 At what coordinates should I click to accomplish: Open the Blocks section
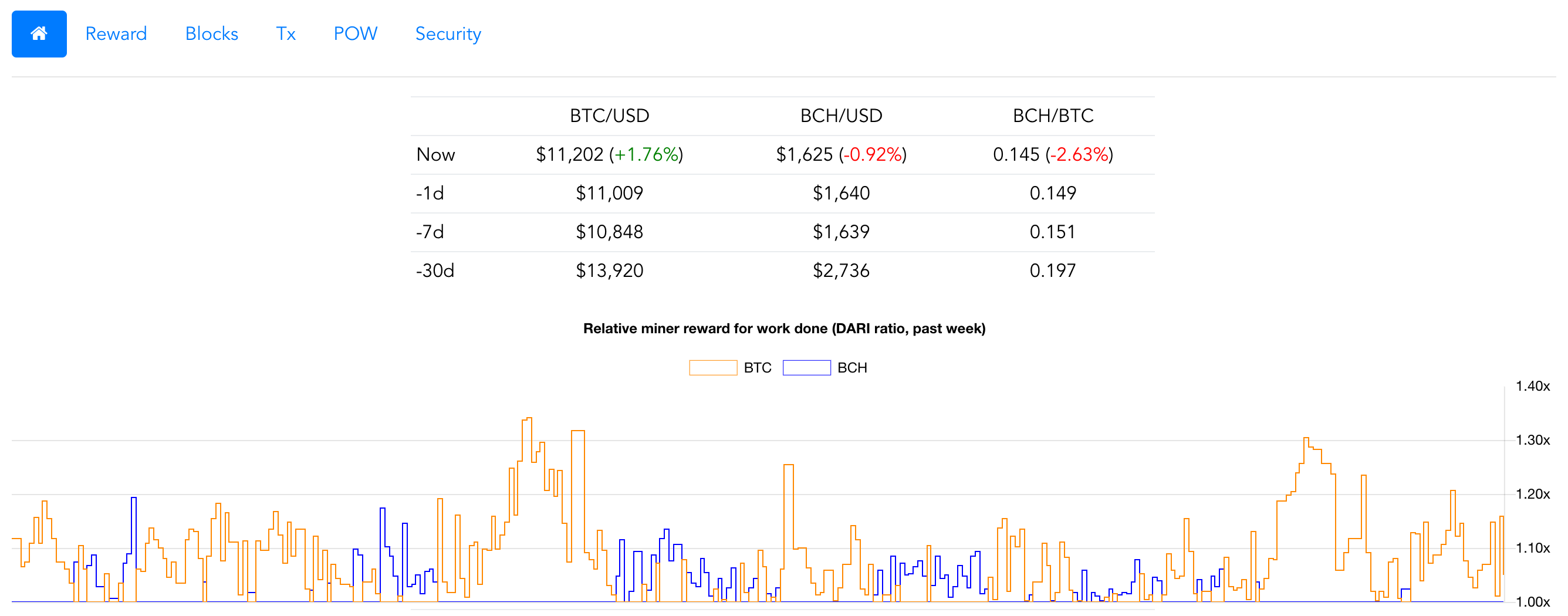[x=211, y=33]
